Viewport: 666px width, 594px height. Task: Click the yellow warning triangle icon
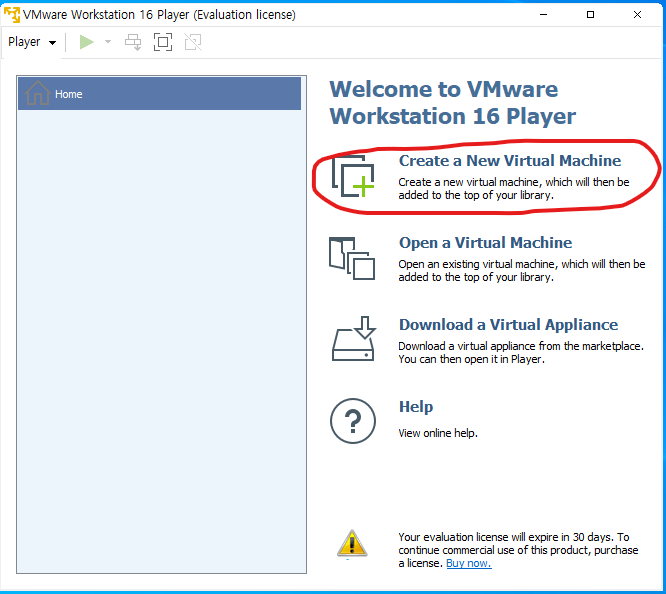(x=352, y=543)
